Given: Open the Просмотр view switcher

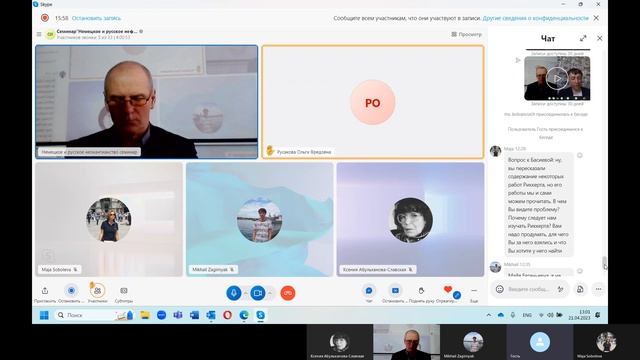Looking at the screenshot, I should coord(467,34).
